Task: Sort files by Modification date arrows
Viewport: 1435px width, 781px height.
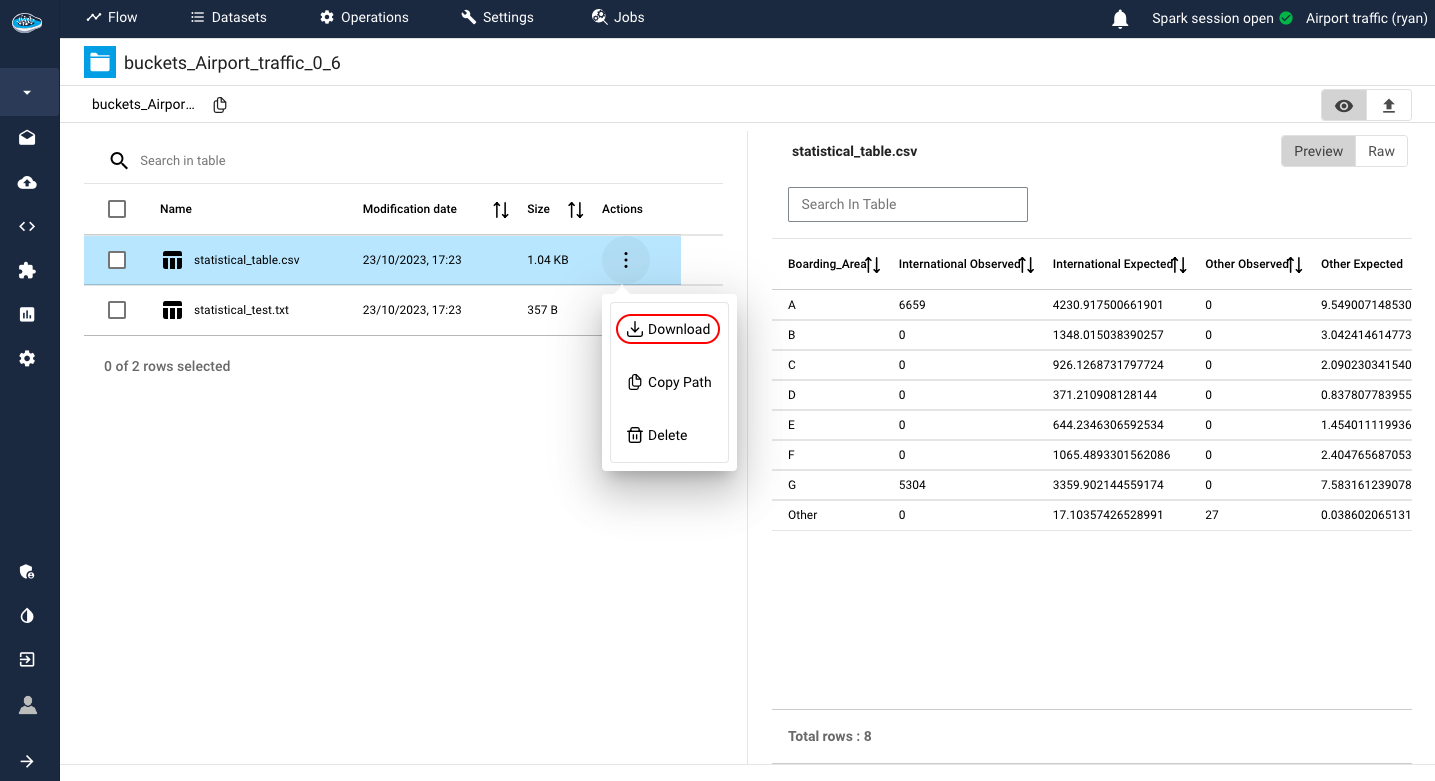Action: coord(501,210)
